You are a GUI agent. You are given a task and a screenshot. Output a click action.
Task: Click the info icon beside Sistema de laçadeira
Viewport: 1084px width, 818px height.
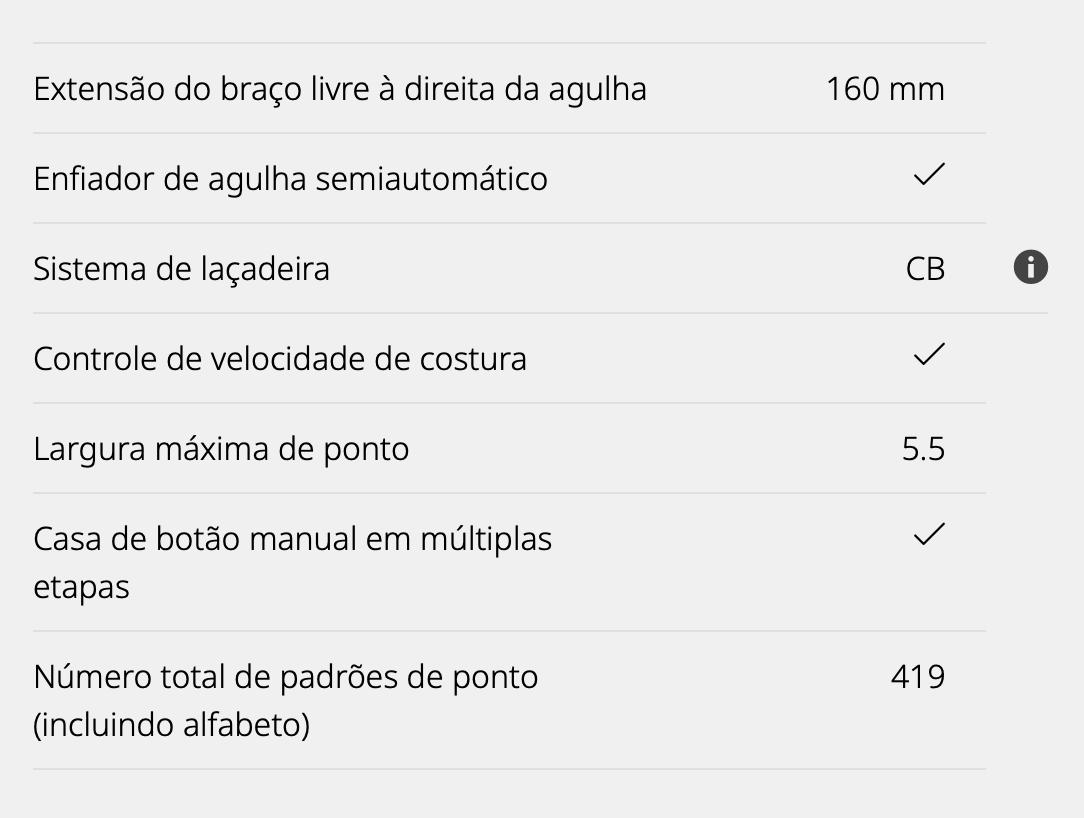point(1031,267)
